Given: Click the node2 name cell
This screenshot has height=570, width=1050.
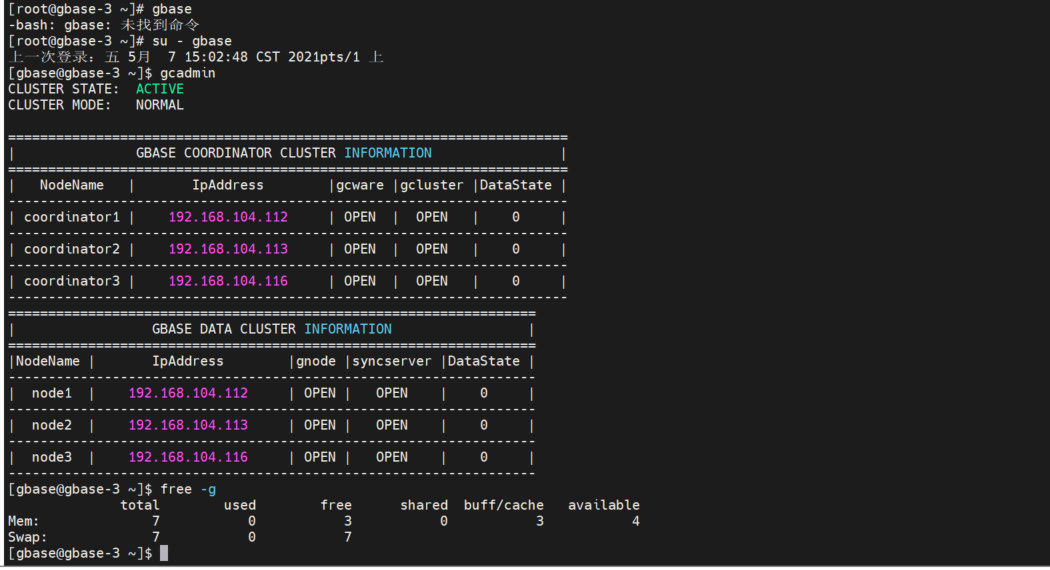Looking at the screenshot, I should click(52, 425).
